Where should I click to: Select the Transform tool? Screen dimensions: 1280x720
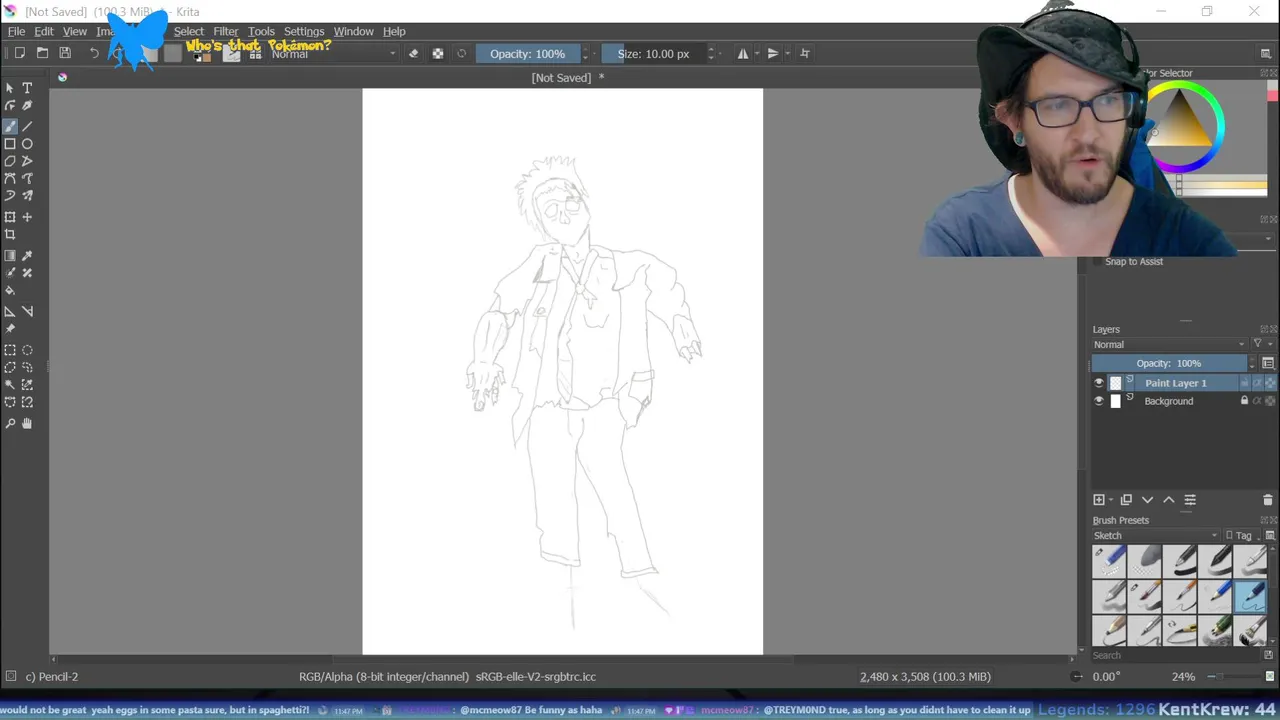click(10, 217)
